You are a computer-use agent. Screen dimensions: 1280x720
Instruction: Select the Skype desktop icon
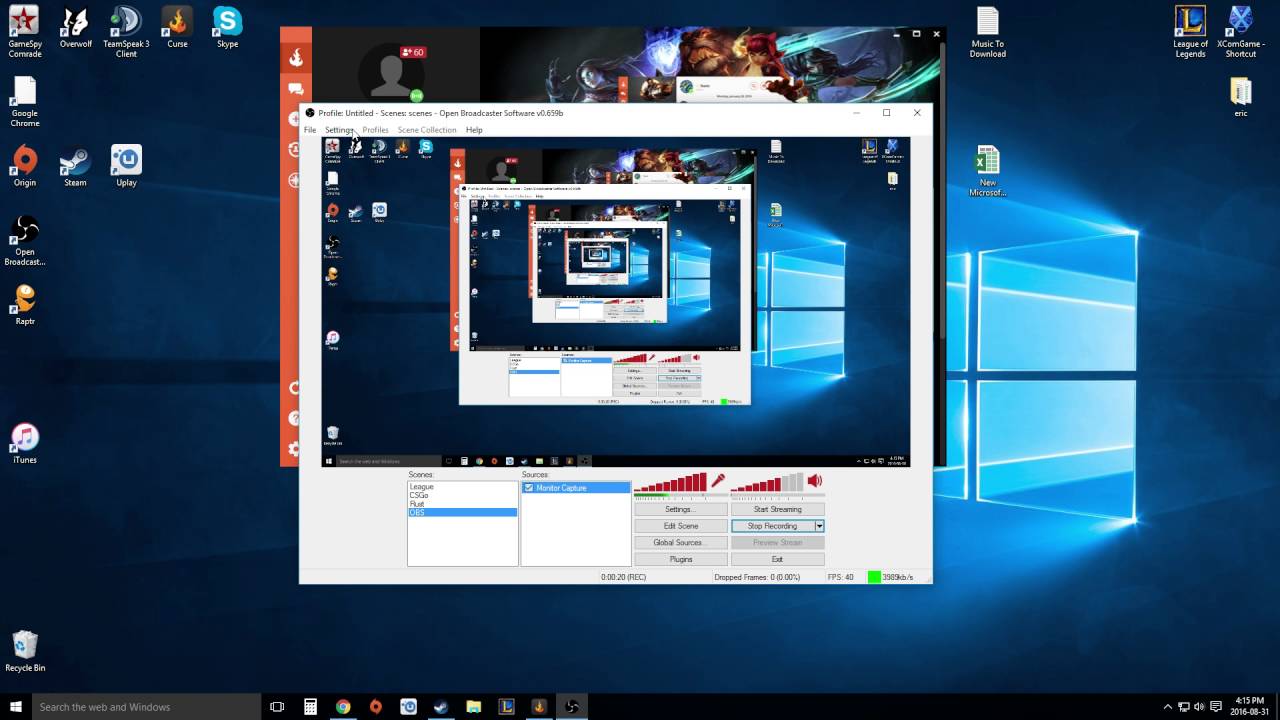coord(227,28)
